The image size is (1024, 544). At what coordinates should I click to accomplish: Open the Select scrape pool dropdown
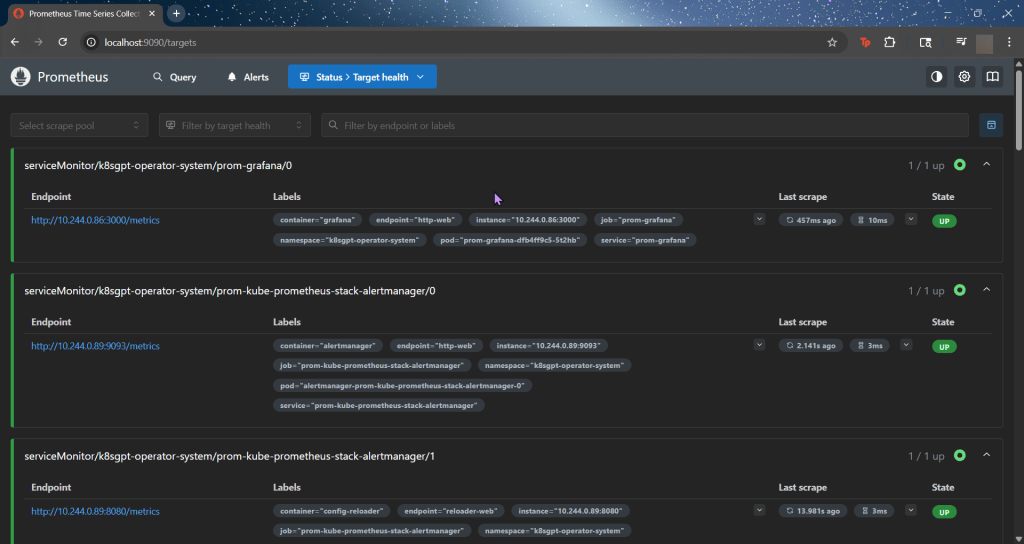click(80, 125)
